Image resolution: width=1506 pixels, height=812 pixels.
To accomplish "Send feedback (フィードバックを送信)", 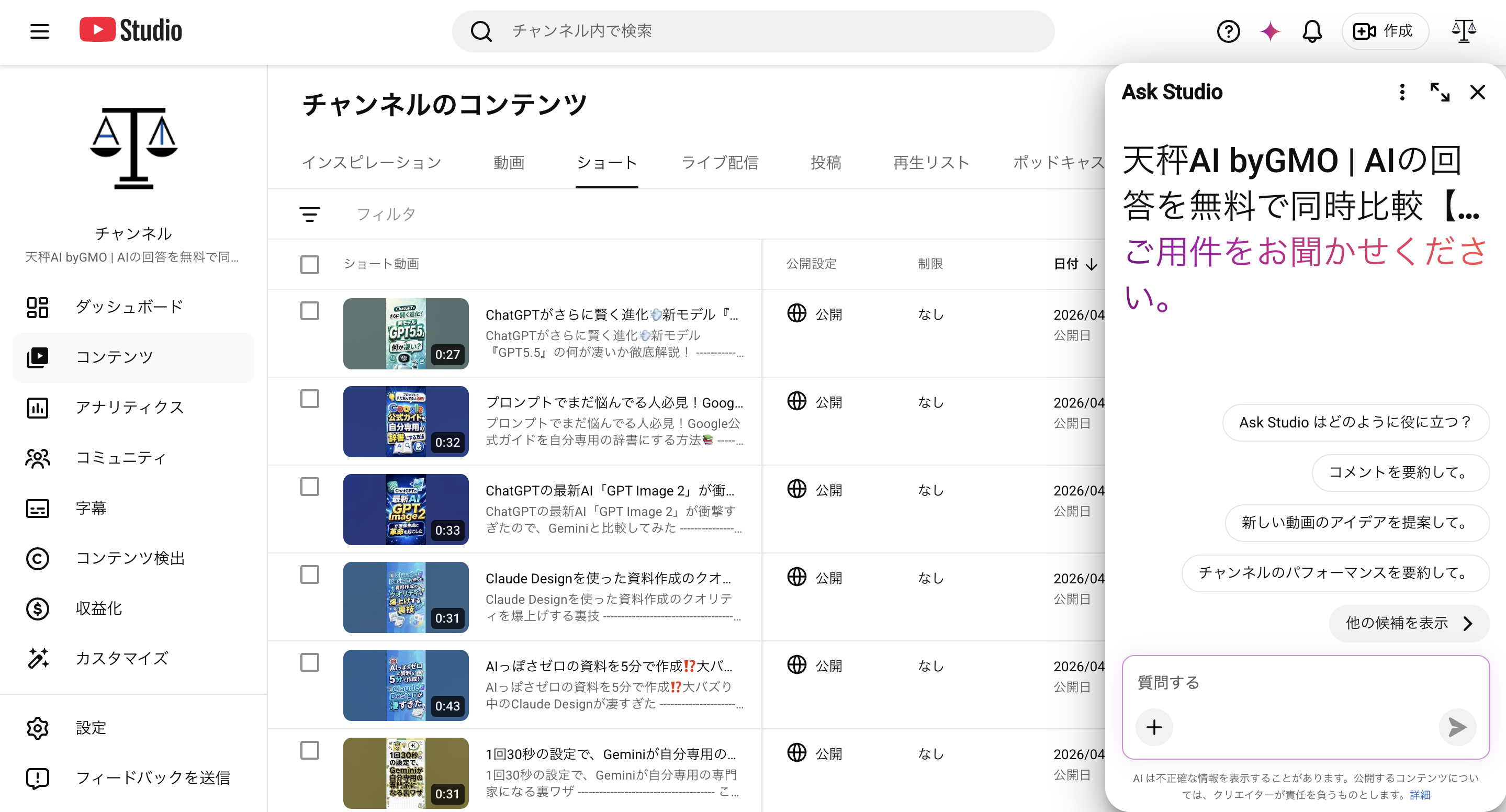I will click(x=133, y=778).
